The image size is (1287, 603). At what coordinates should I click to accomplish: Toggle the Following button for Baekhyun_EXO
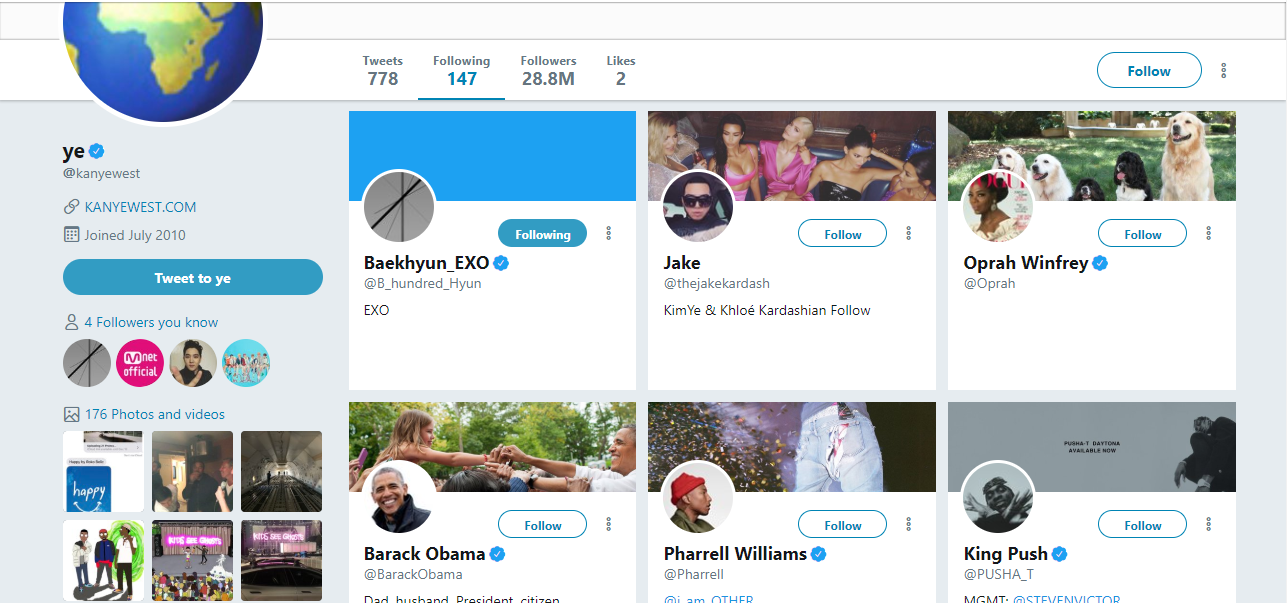[542, 234]
